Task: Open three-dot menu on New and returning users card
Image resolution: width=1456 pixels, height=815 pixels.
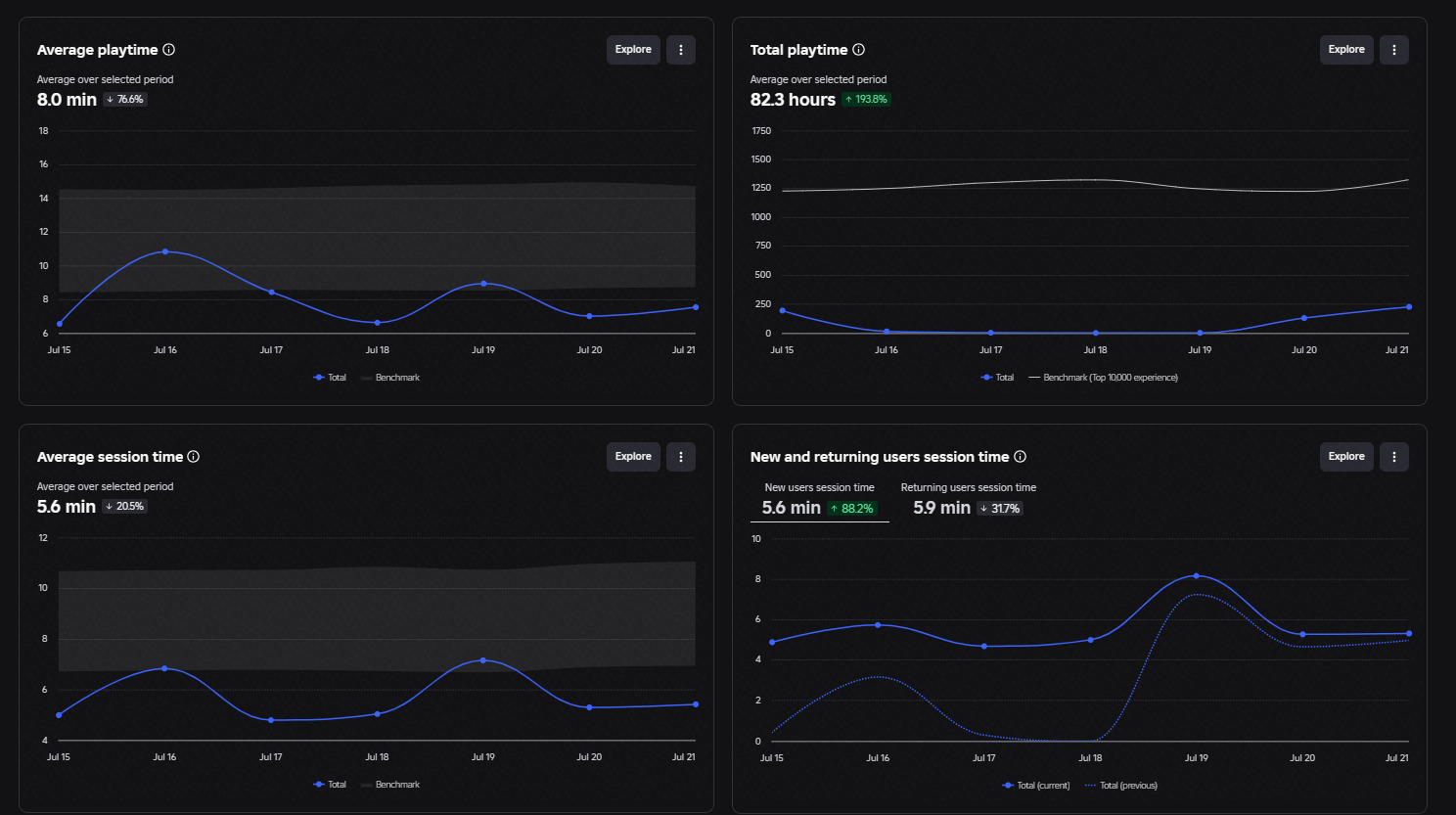Action: (1394, 457)
